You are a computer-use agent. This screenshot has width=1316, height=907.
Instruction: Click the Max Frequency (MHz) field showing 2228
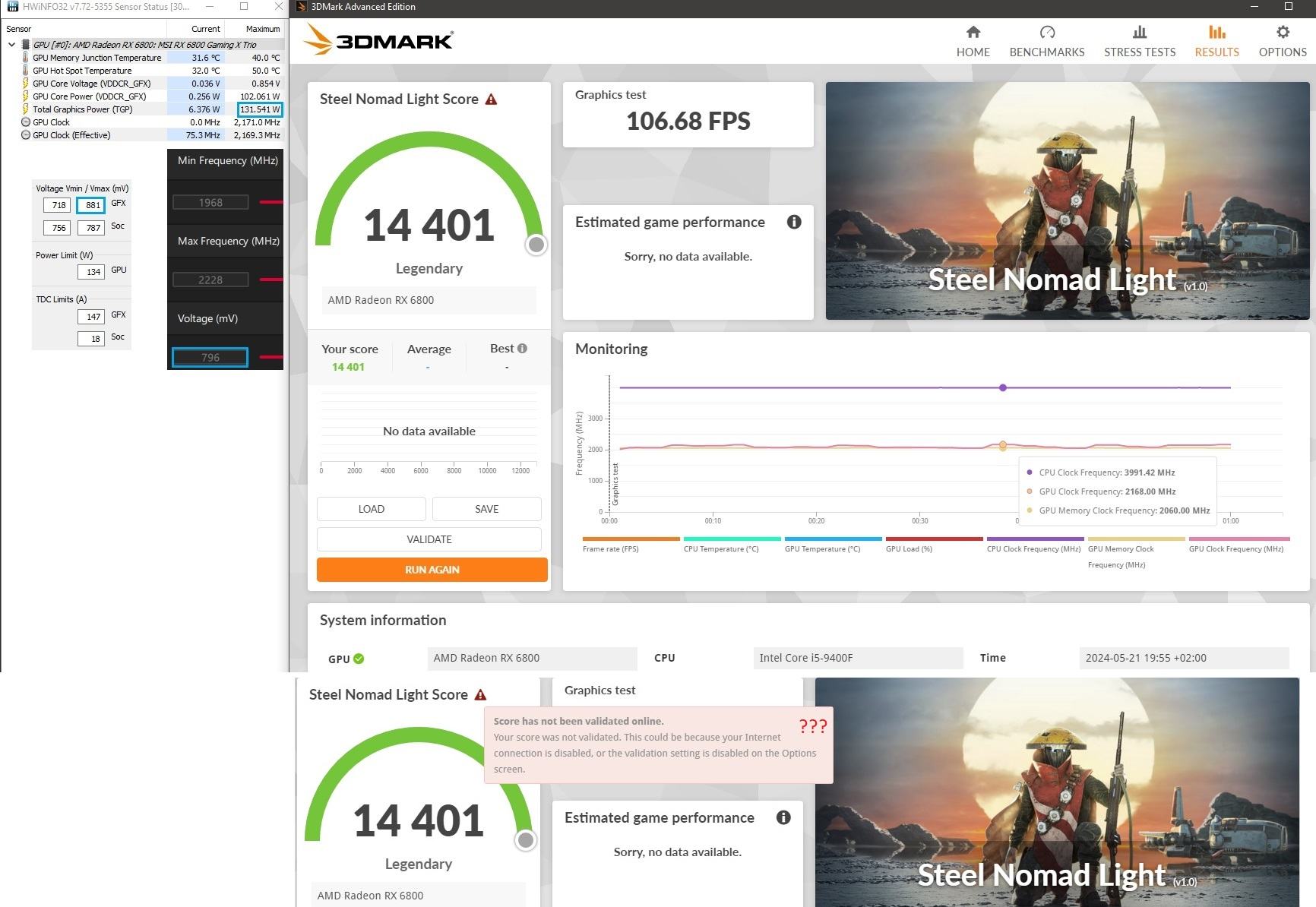pos(210,280)
